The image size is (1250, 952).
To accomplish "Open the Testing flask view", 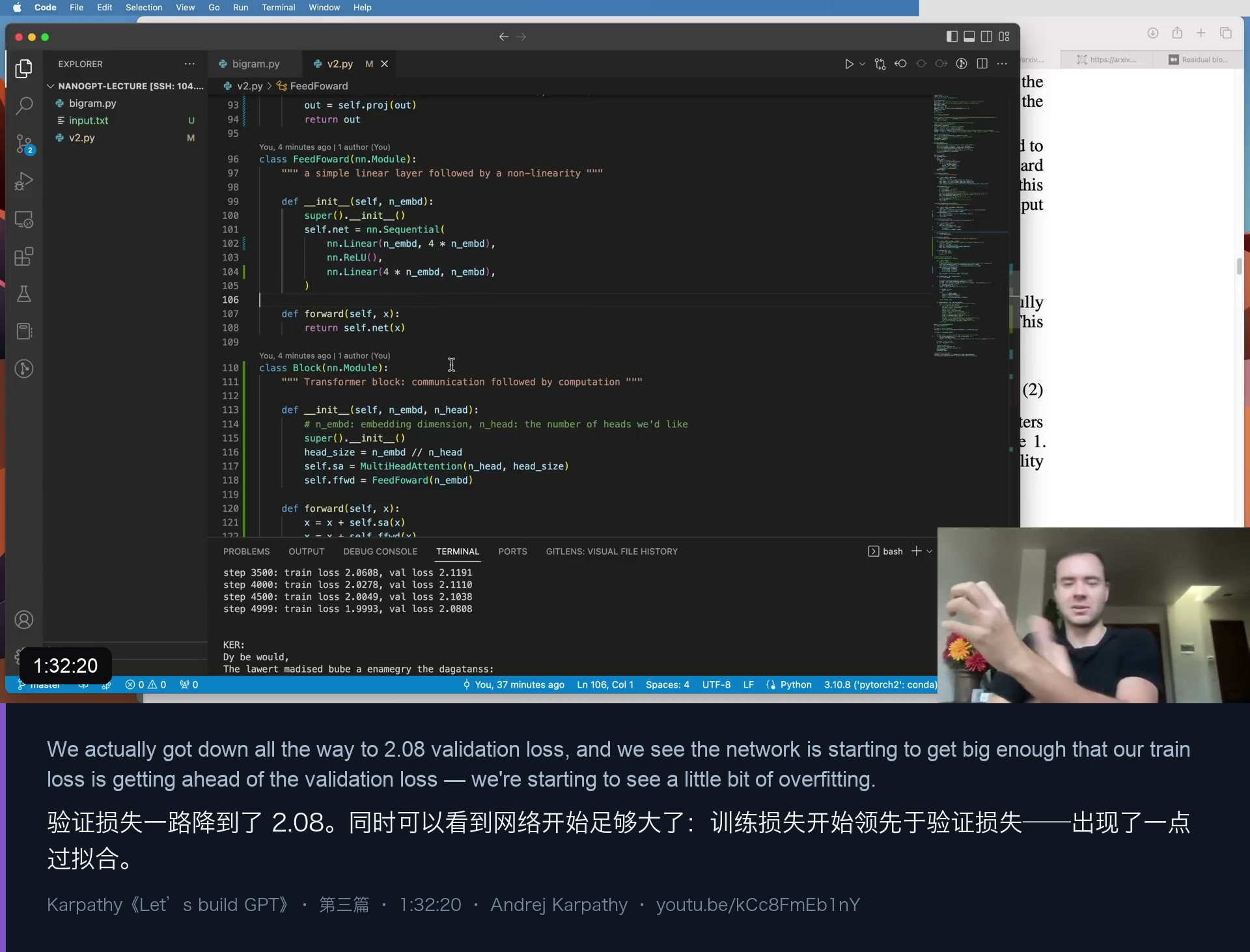I will pyautogui.click(x=24, y=294).
